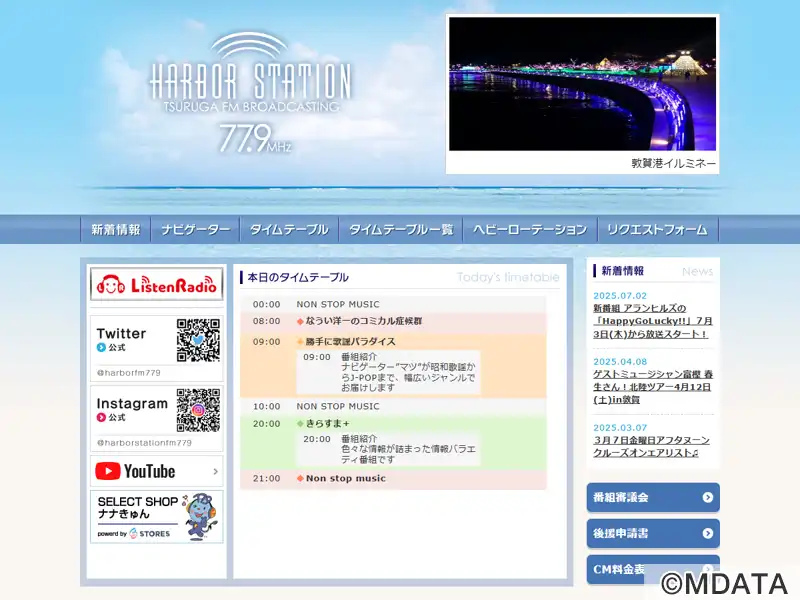The width and height of the screenshot is (800, 600).
Task: Click the ListenRadio headphone face icon
Action: pyautogui.click(x=111, y=285)
